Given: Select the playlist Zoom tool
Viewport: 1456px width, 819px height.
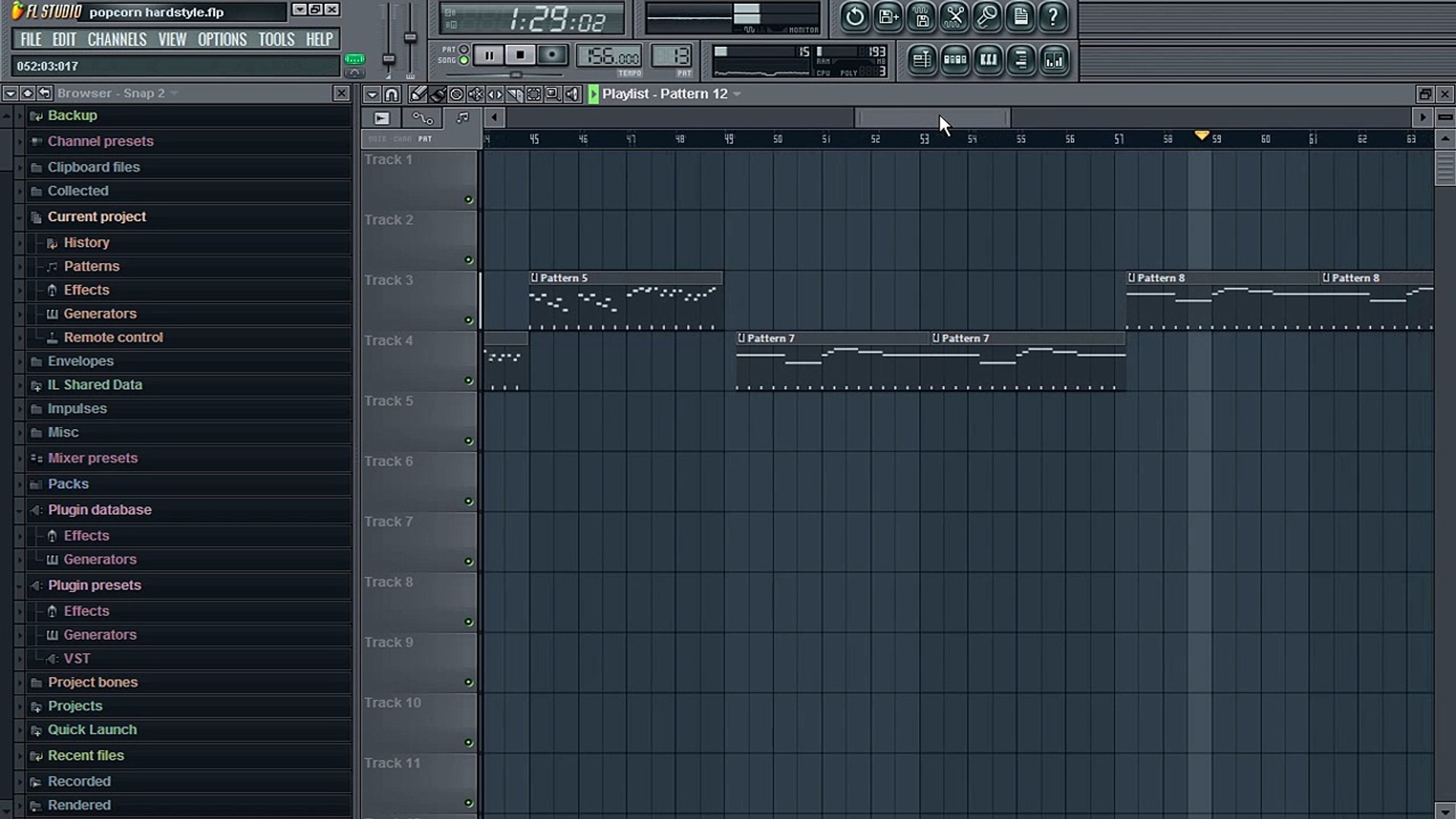Looking at the screenshot, I should tap(553, 94).
